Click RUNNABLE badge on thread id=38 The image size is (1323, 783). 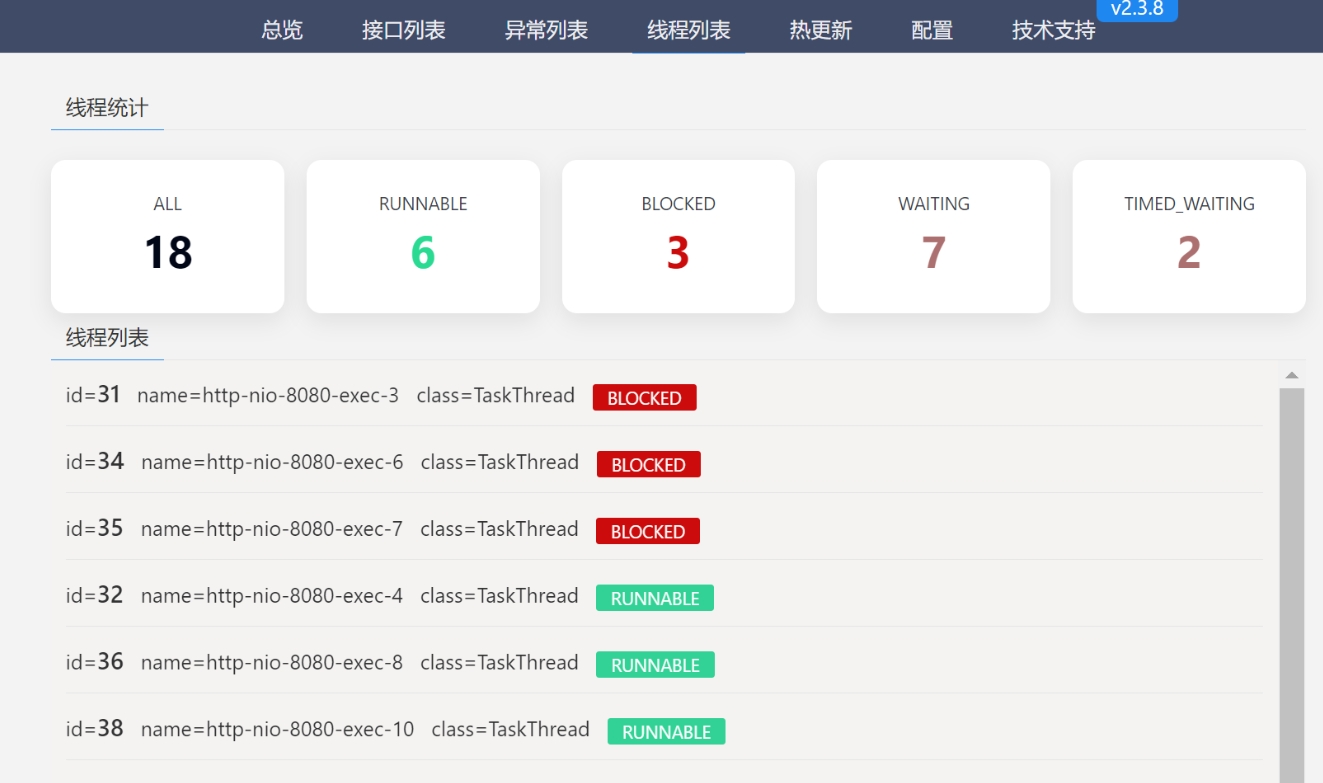(666, 732)
